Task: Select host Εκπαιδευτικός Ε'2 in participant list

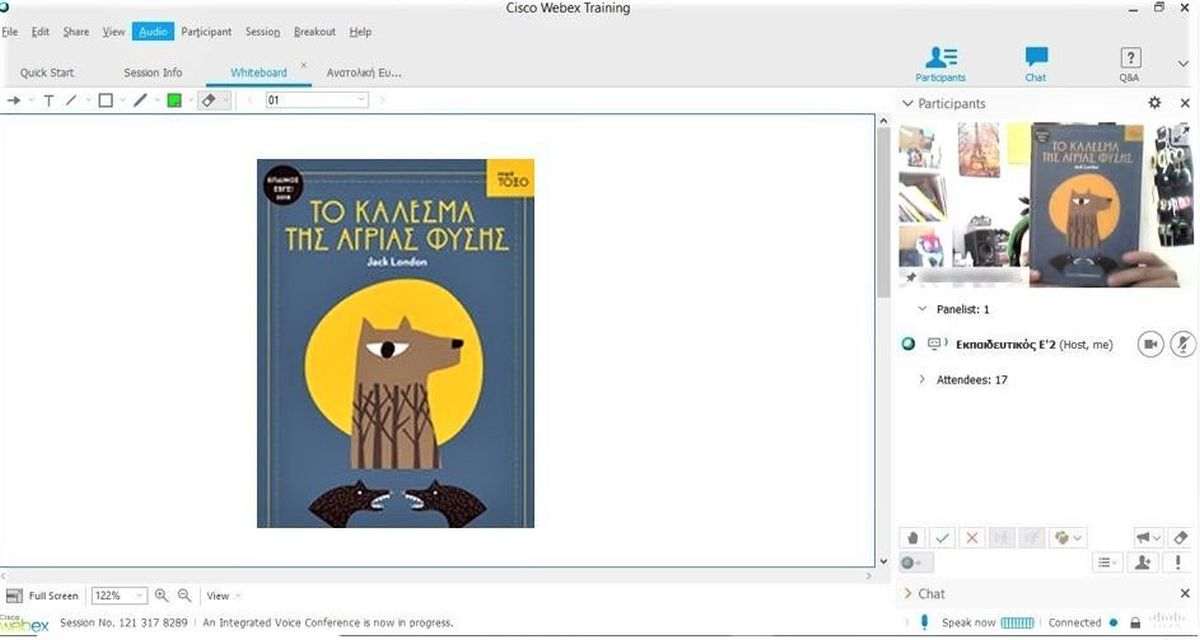Action: pyautogui.click(x=1034, y=344)
